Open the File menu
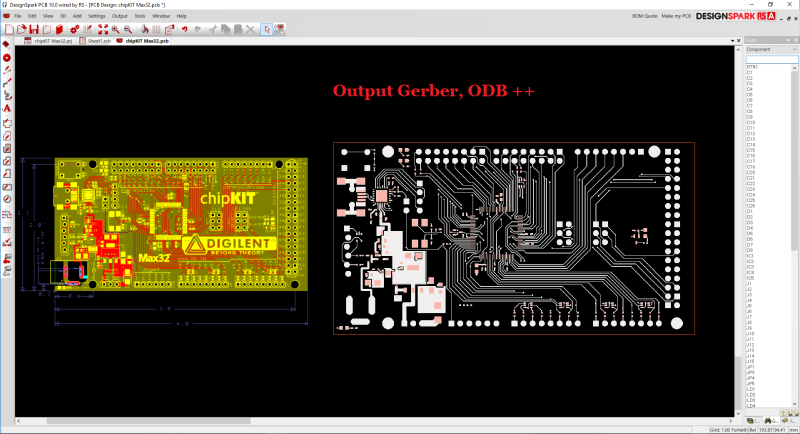This screenshot has height=434, width=800. pyautogui.click(x=18, y=16)
